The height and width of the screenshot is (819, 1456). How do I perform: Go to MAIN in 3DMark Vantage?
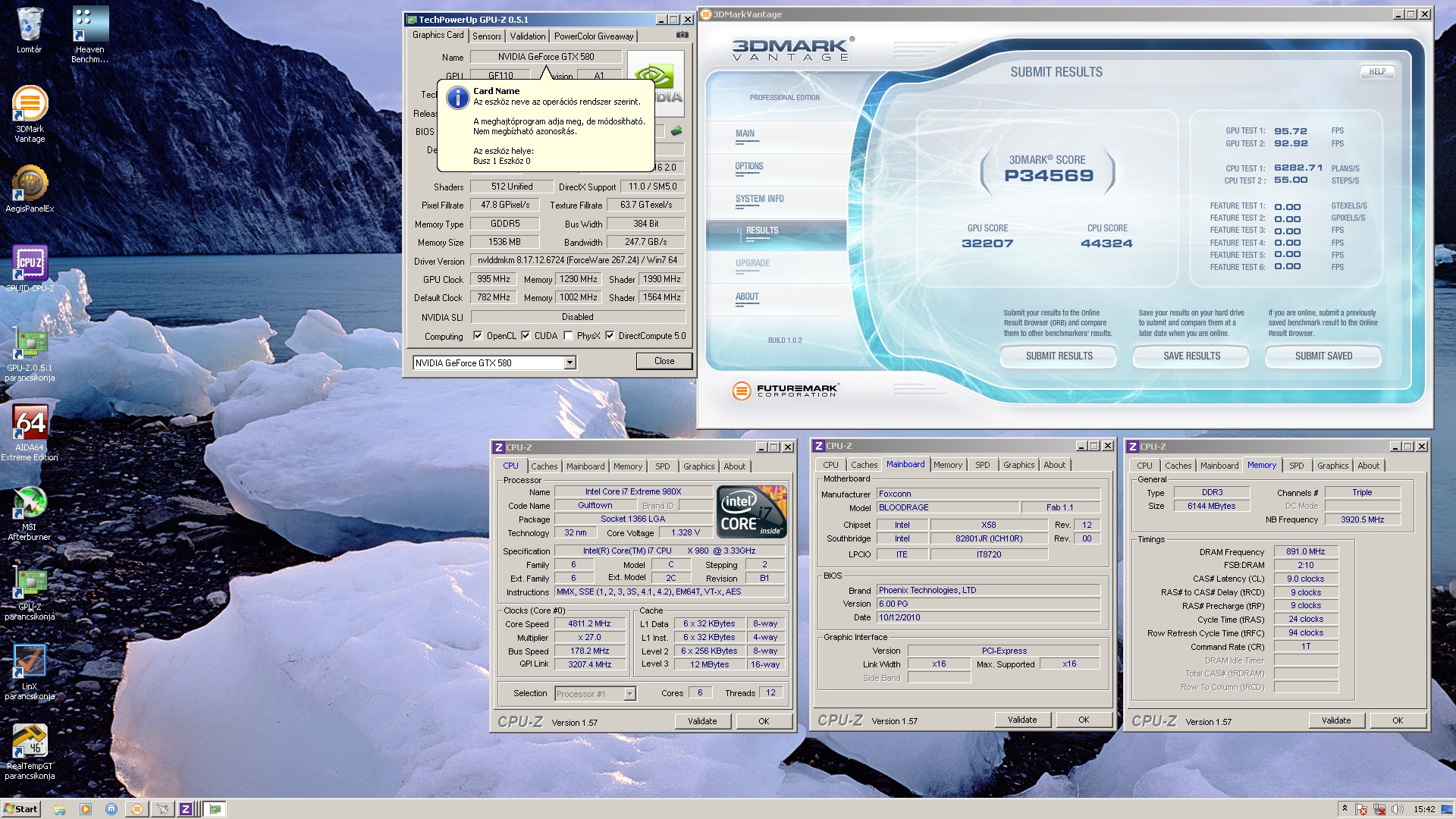(745, 134)
